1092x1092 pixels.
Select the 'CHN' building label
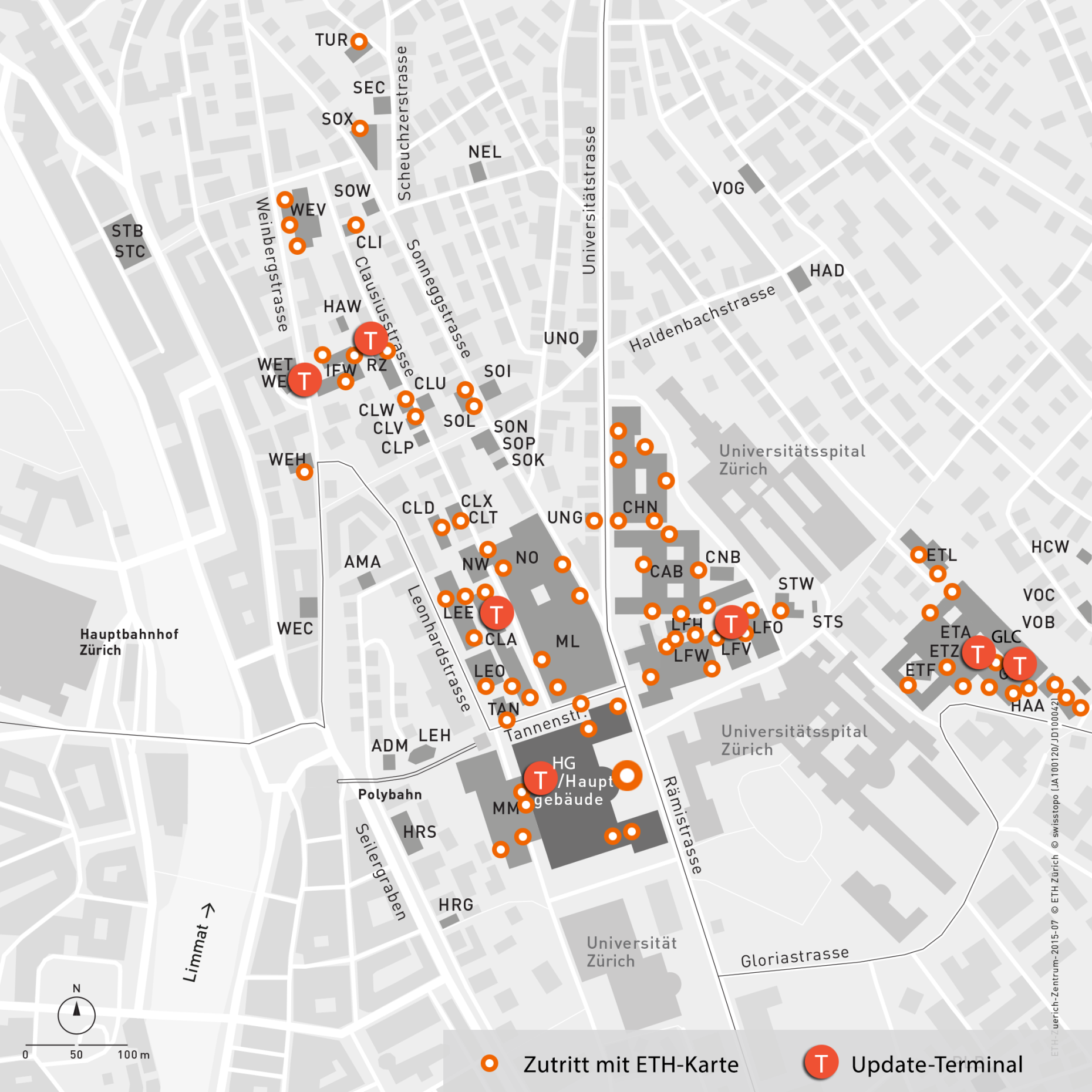640,507
